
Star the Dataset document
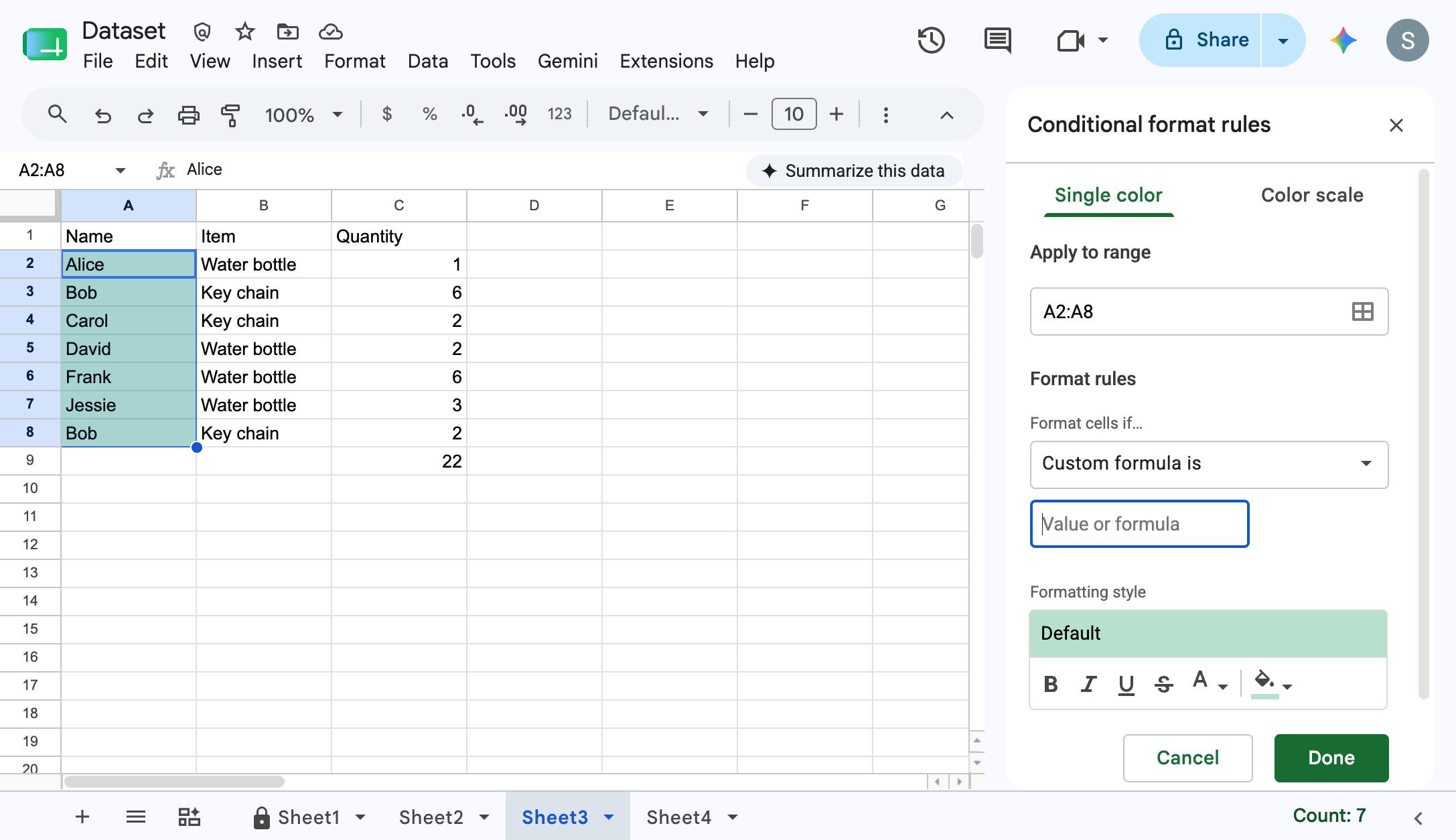pos(245,31)
